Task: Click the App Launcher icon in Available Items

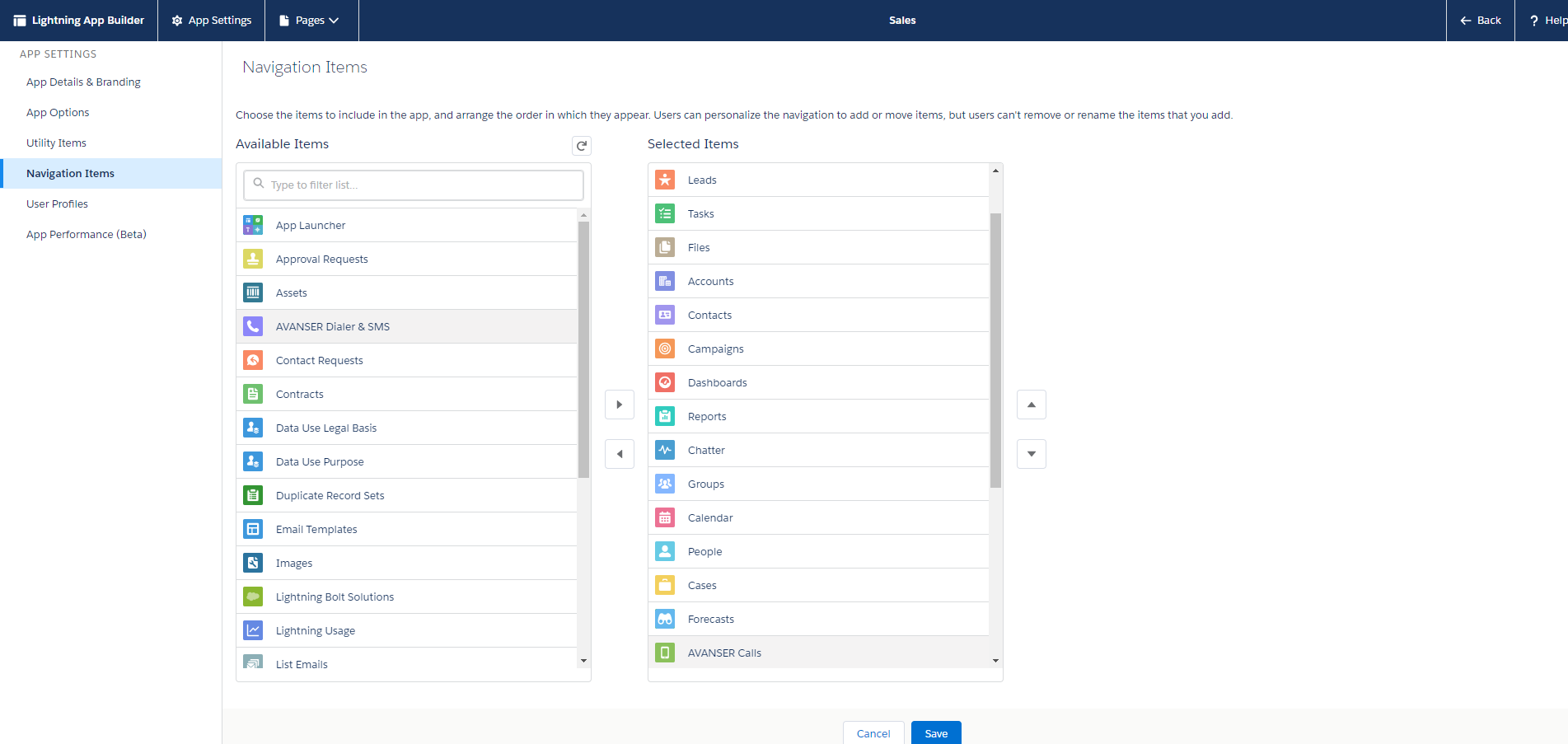Action: [253, 225]
